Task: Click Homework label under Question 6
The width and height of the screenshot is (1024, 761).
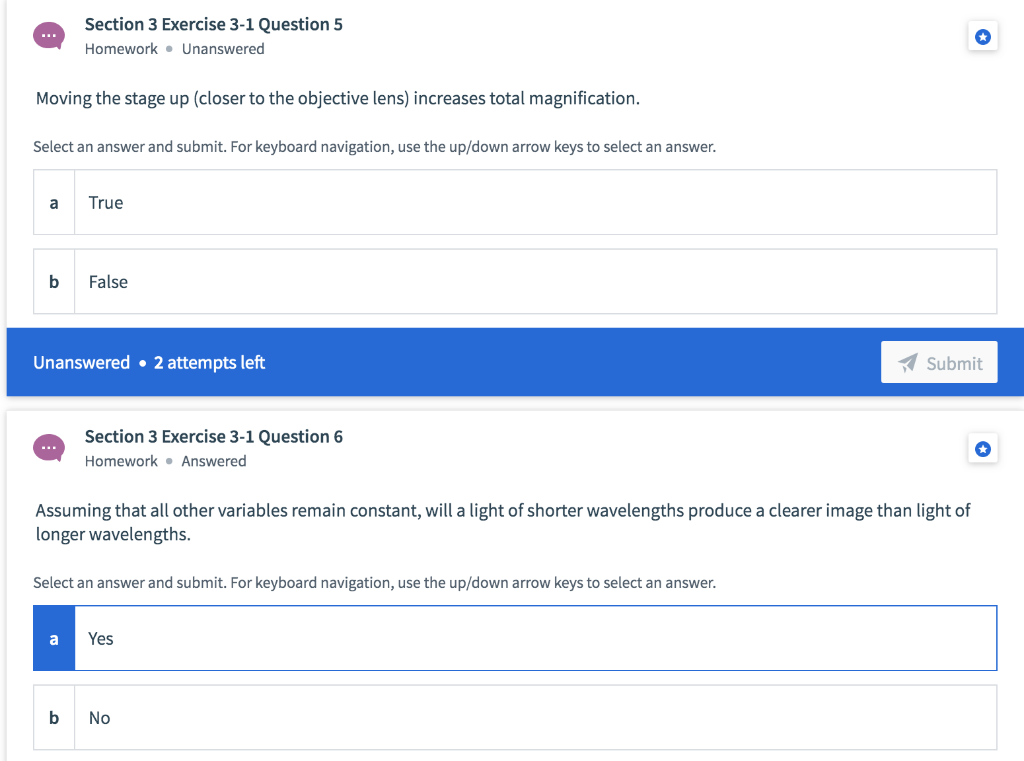Action: (121, 461)
